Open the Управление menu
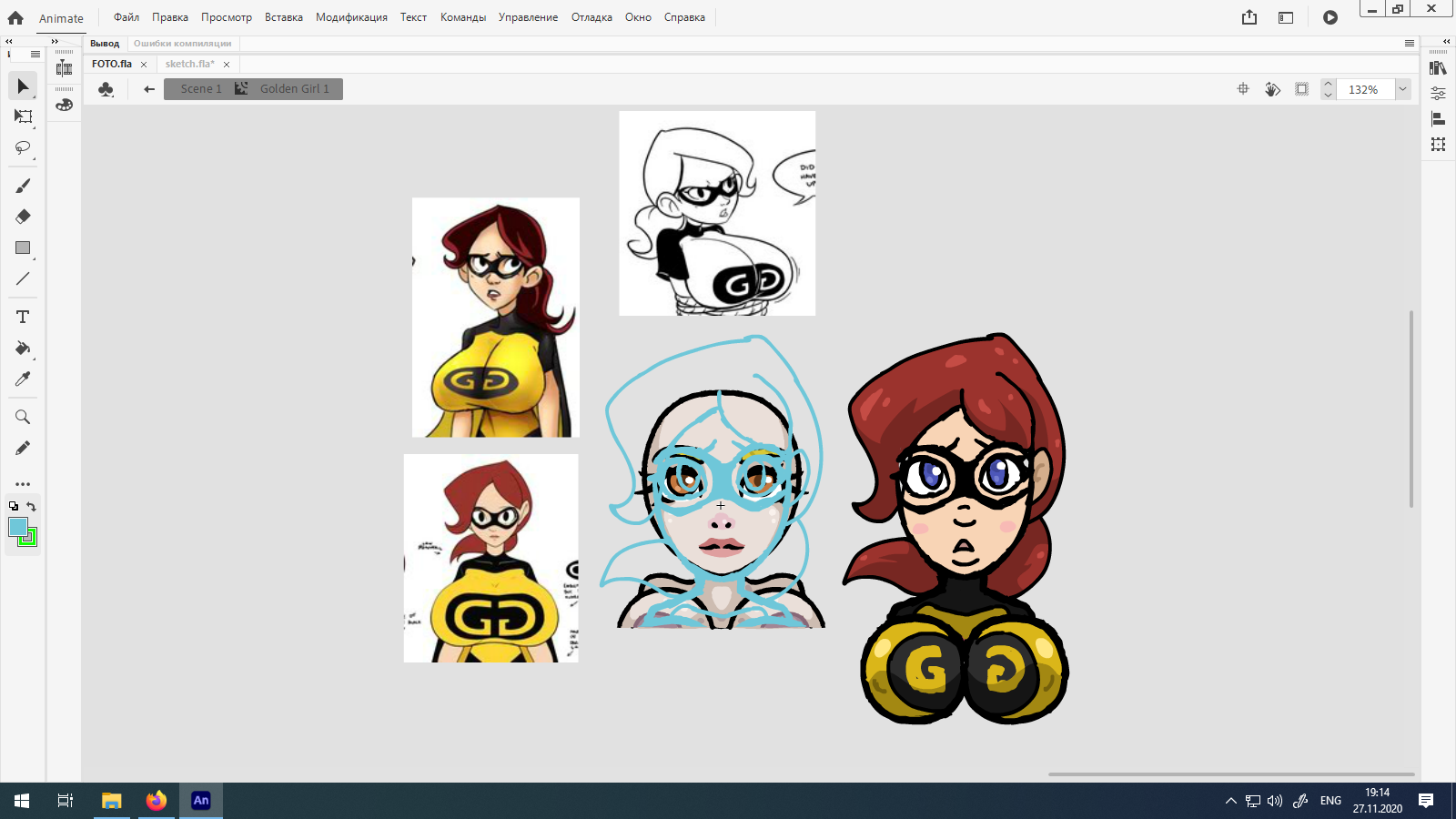 pyautogui.click(x=528, y=17)
